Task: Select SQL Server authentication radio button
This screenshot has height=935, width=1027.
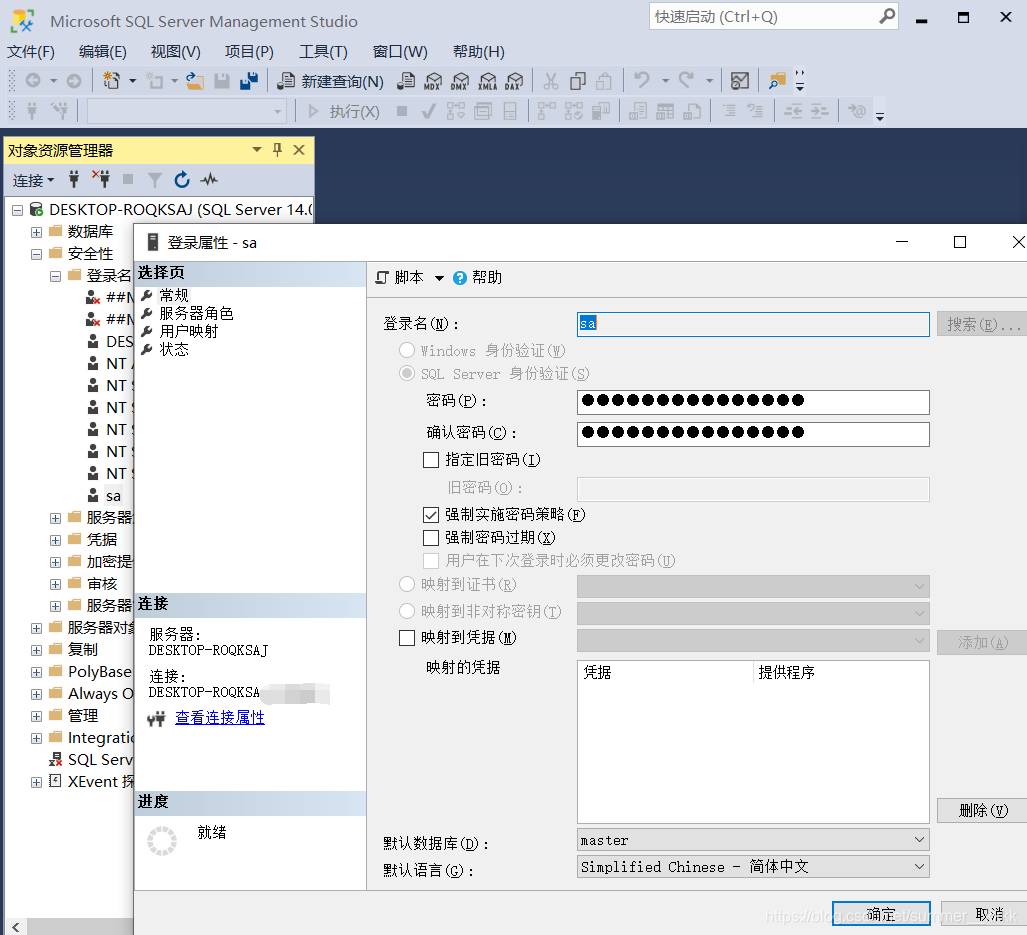Action: (x=407, y=373)
